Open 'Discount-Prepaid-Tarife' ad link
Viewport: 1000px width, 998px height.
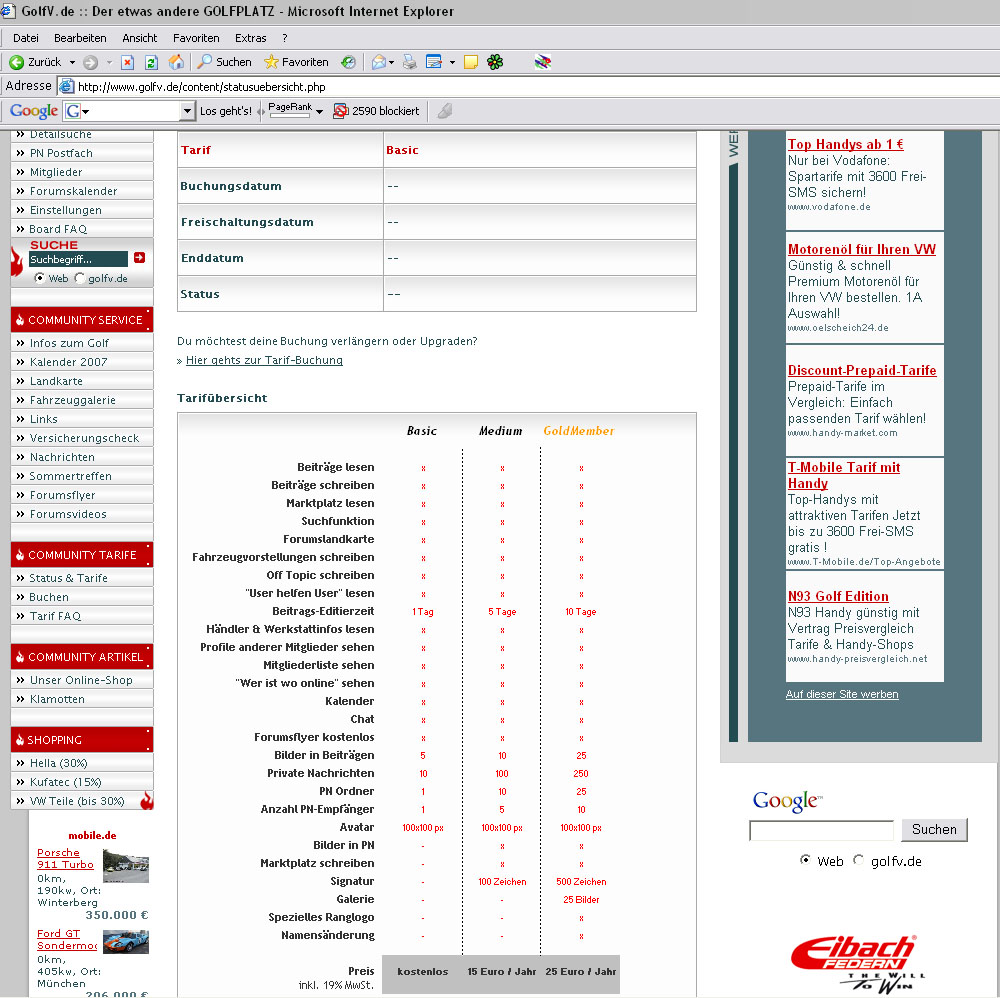pyautogui.click(x=862, y=371)
